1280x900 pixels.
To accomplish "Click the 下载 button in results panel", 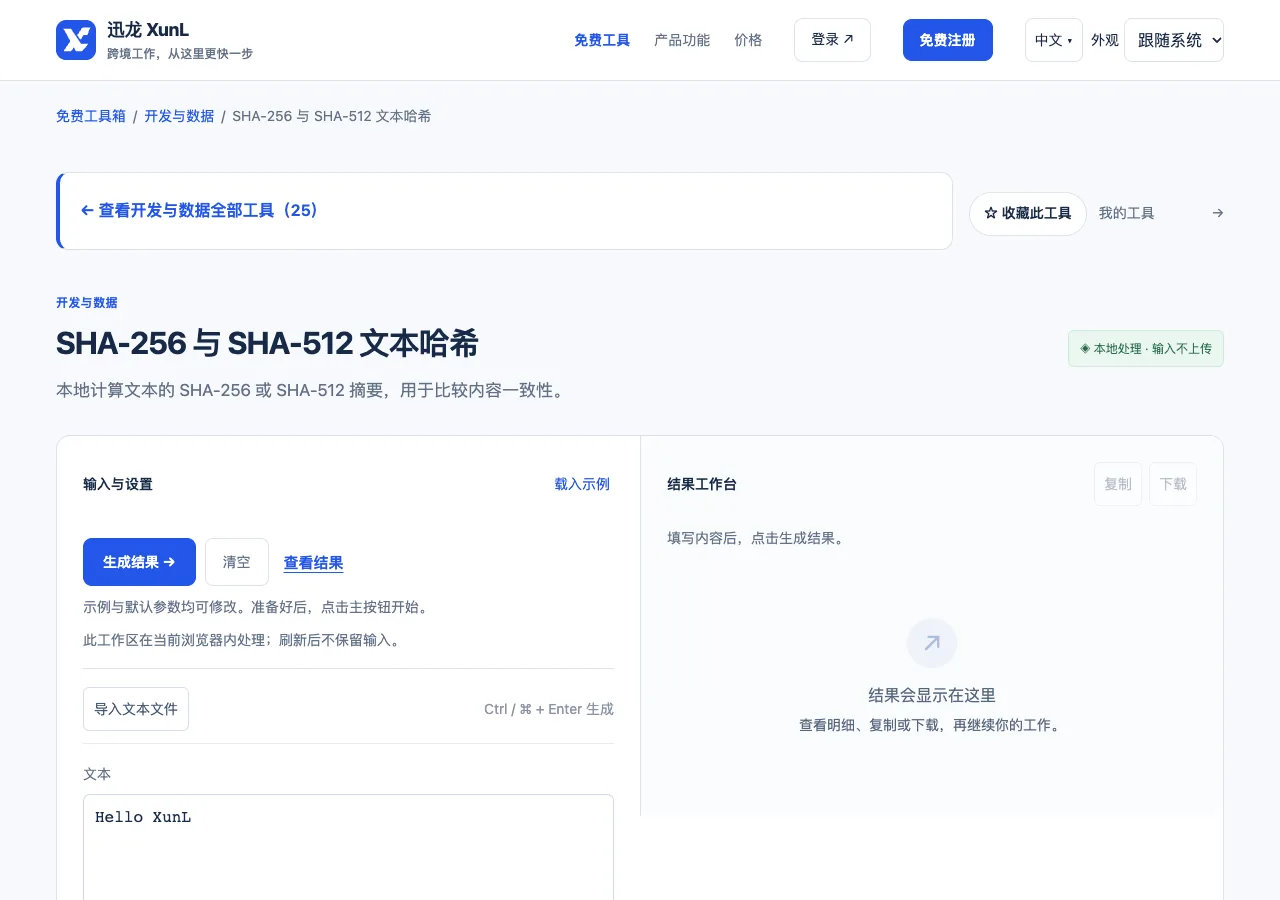I will tap(1173, 484).
